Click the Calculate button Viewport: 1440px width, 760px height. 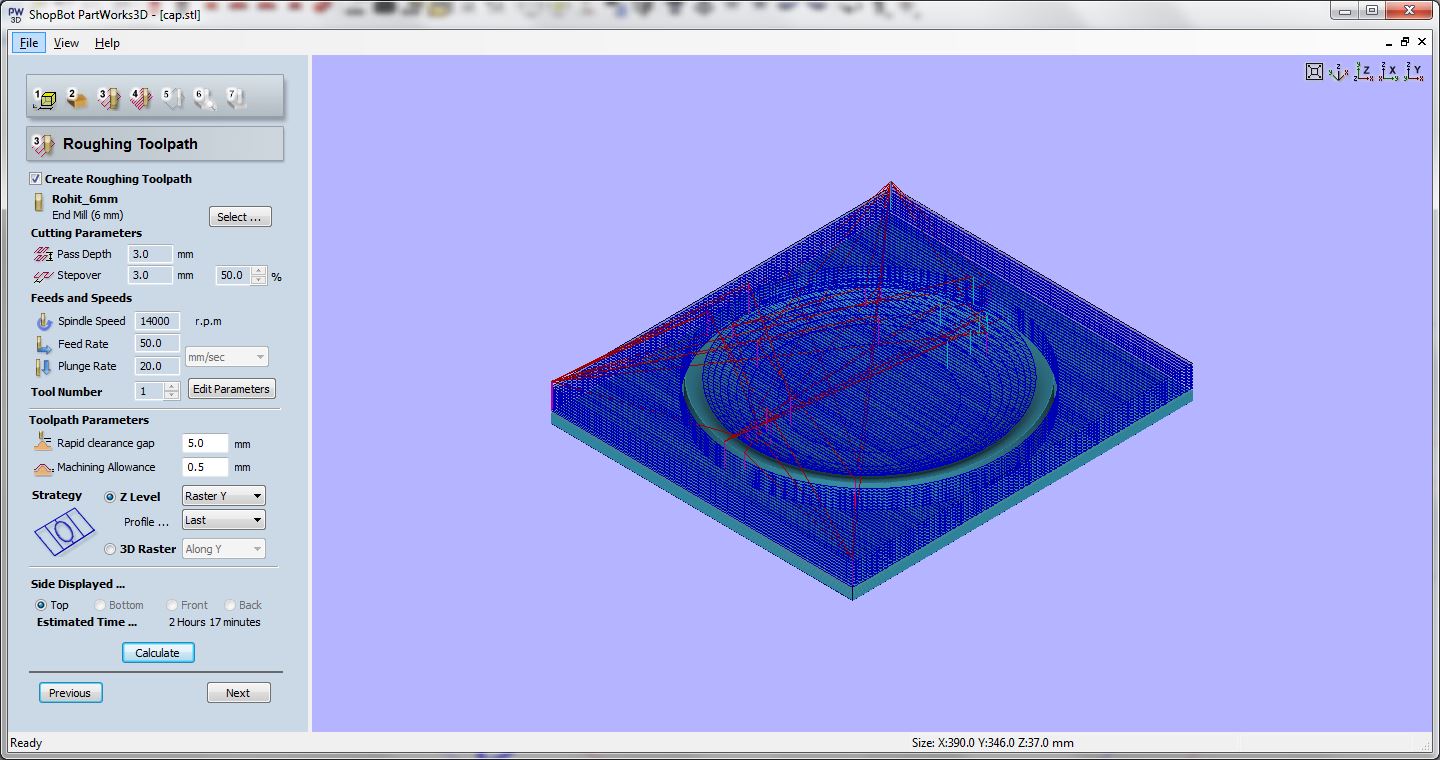pos(157,653)
